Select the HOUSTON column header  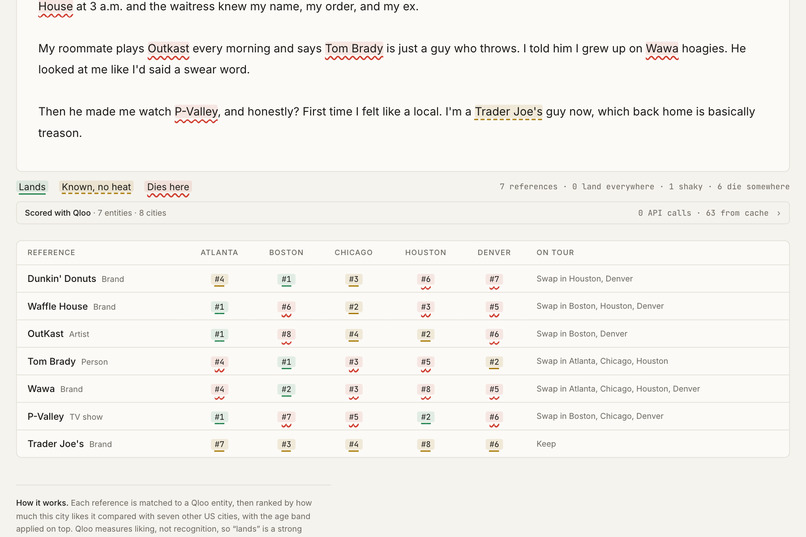426,252
